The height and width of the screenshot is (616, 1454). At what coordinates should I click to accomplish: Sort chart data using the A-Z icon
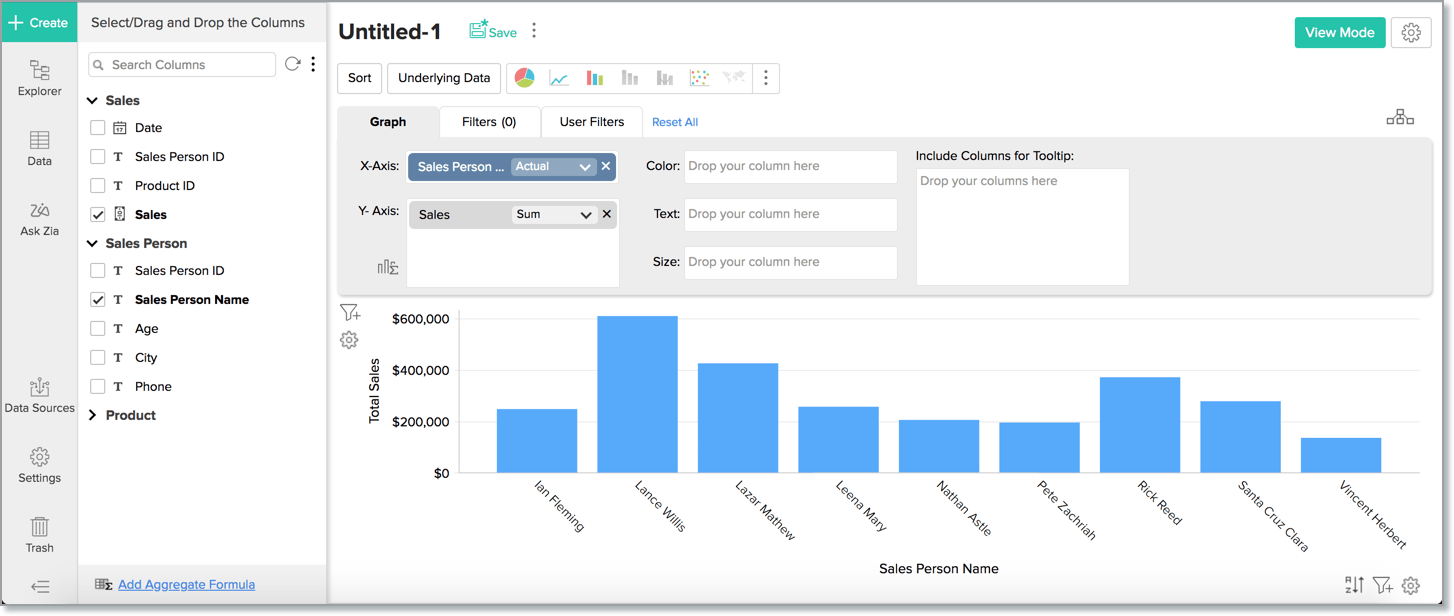(x=1355, y=585)
